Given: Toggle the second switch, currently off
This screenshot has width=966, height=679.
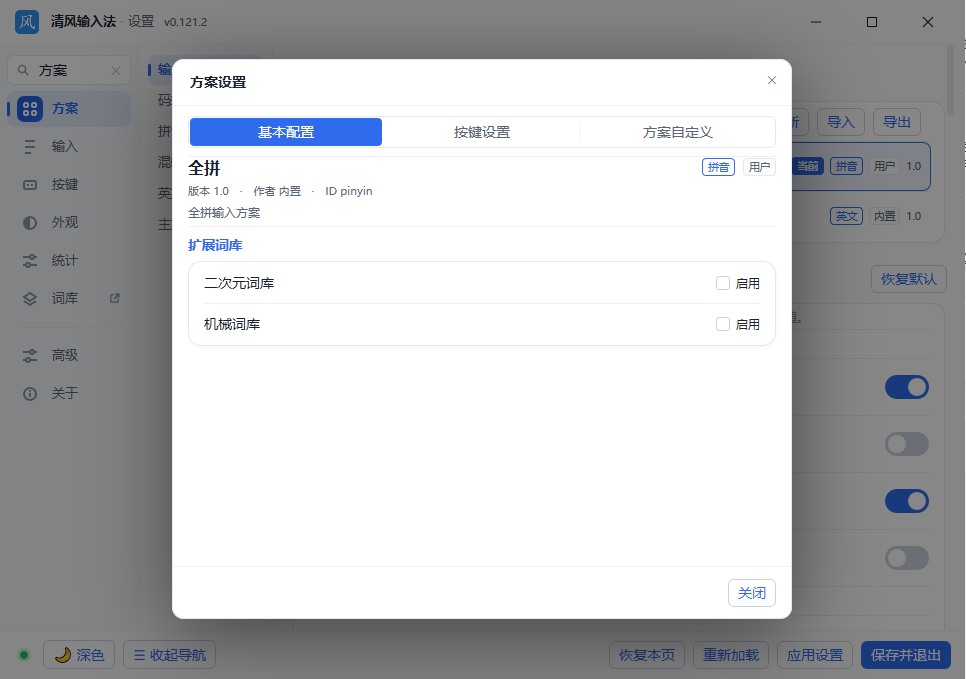Looking at the screenshot, I should click(907, 444).
